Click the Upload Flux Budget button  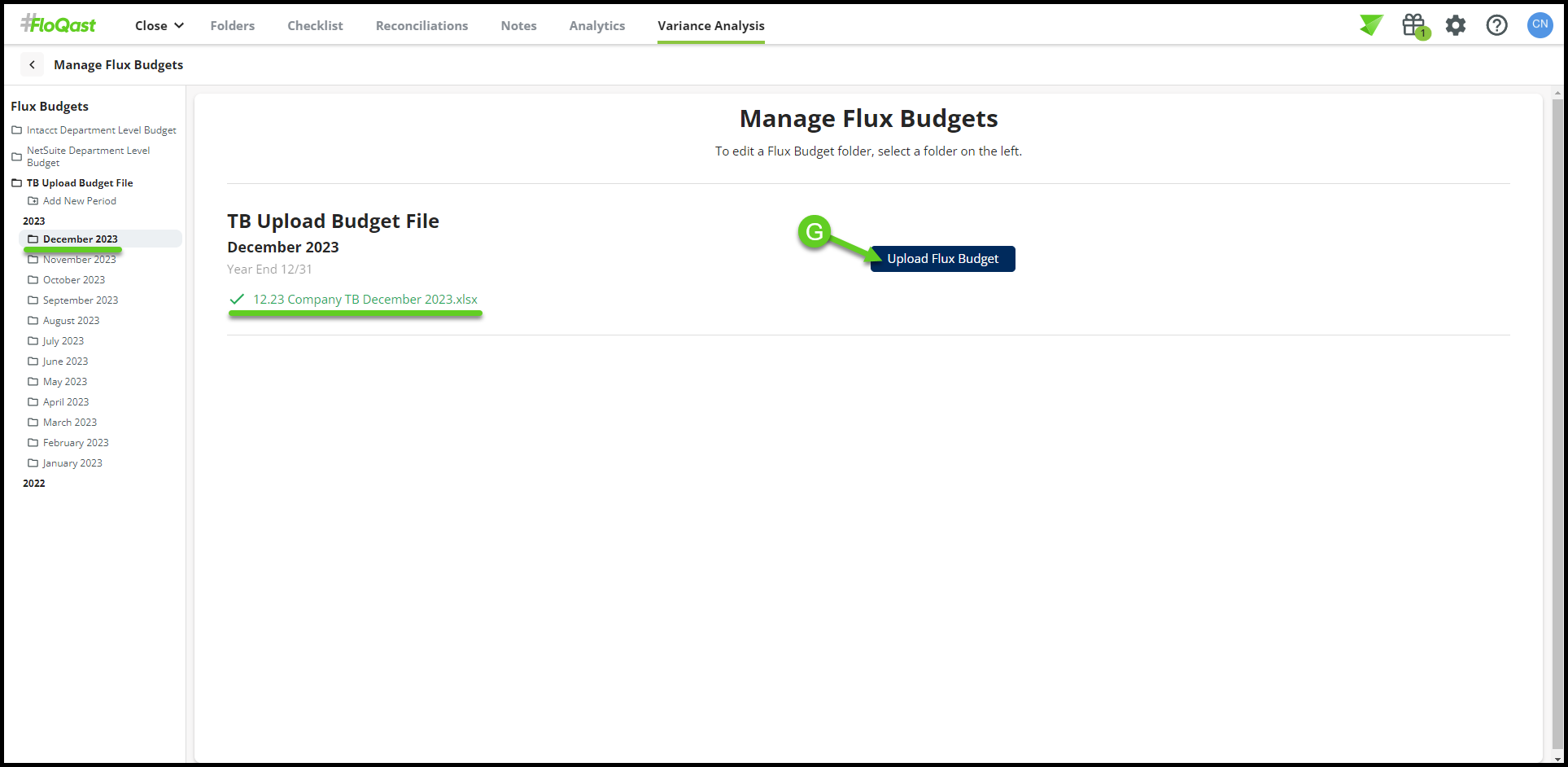click(x=942, y=259)
